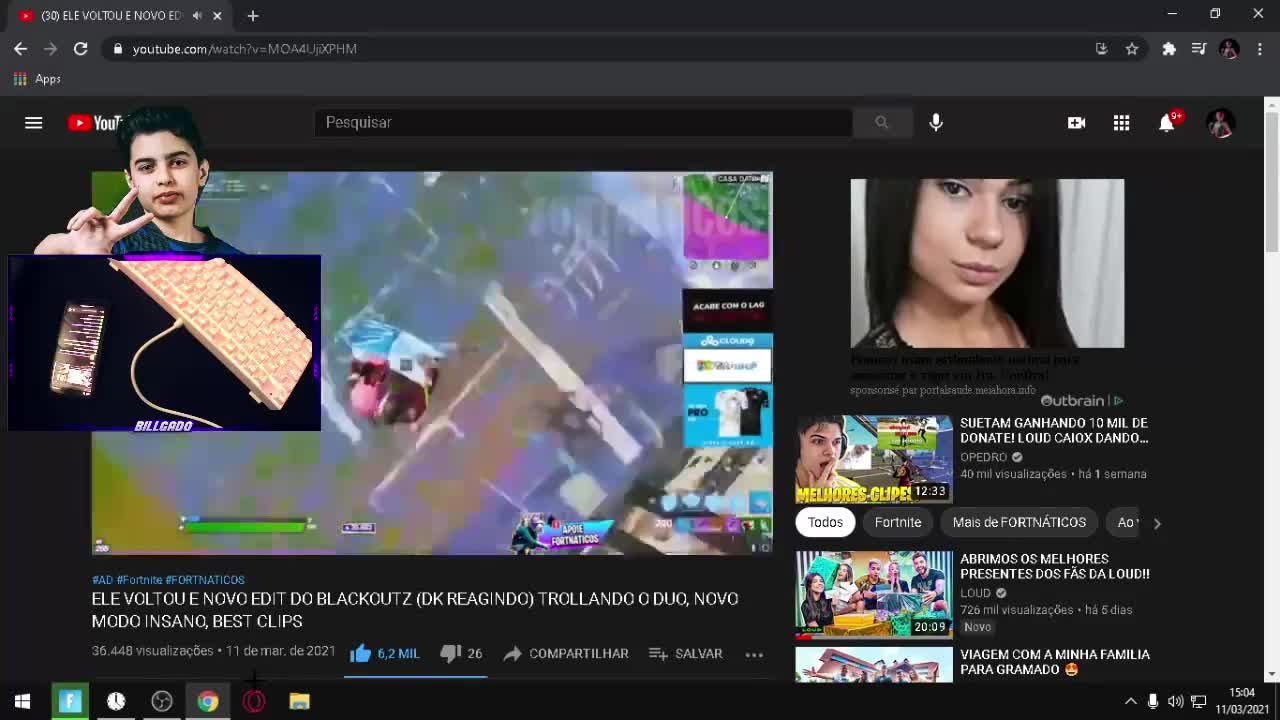Open Chrome profile avatar
This screenshot has width=1280, height=720.
(x=1229, y=48)
